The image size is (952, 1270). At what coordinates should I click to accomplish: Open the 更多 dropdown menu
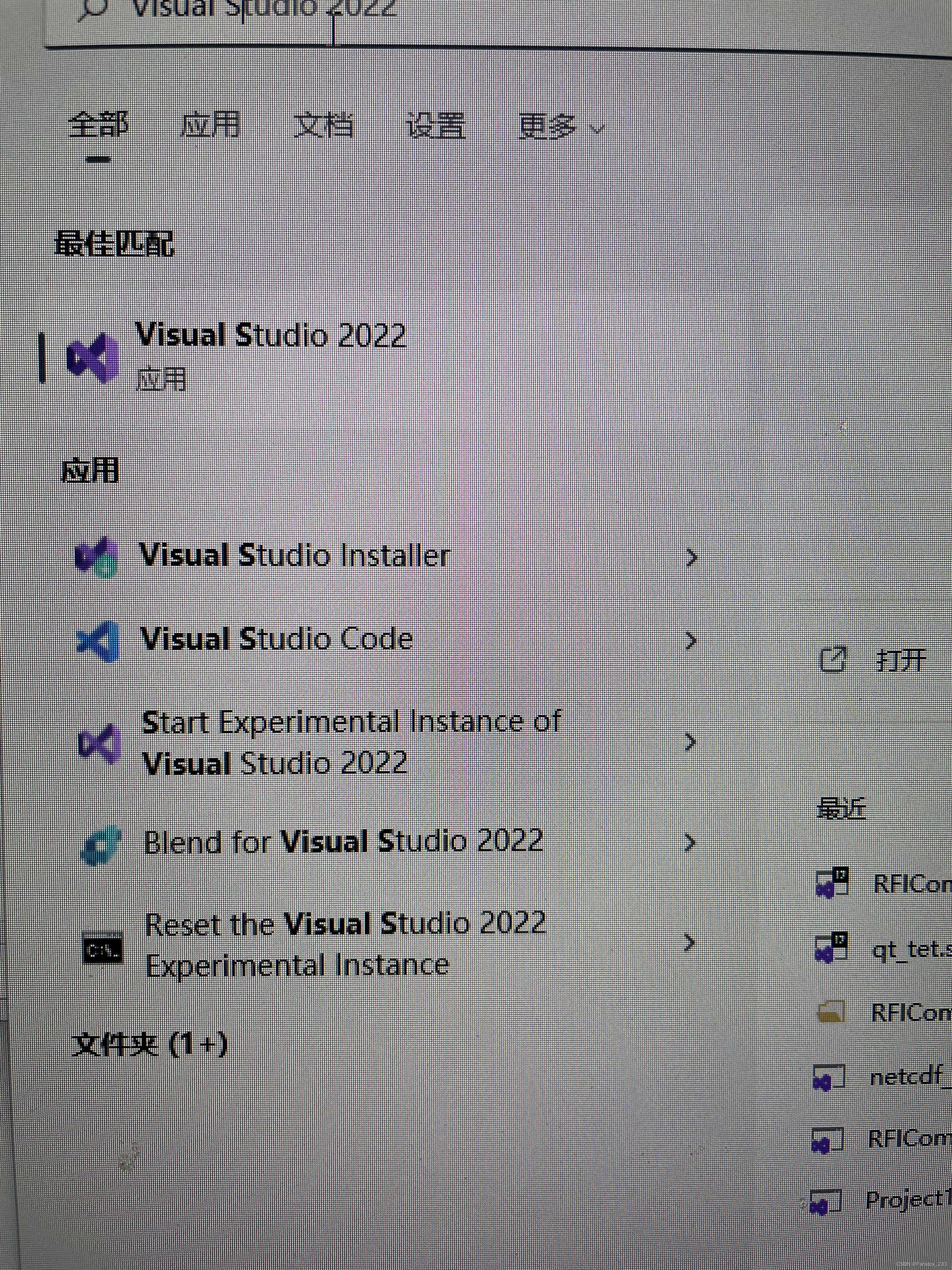point(561,126)
